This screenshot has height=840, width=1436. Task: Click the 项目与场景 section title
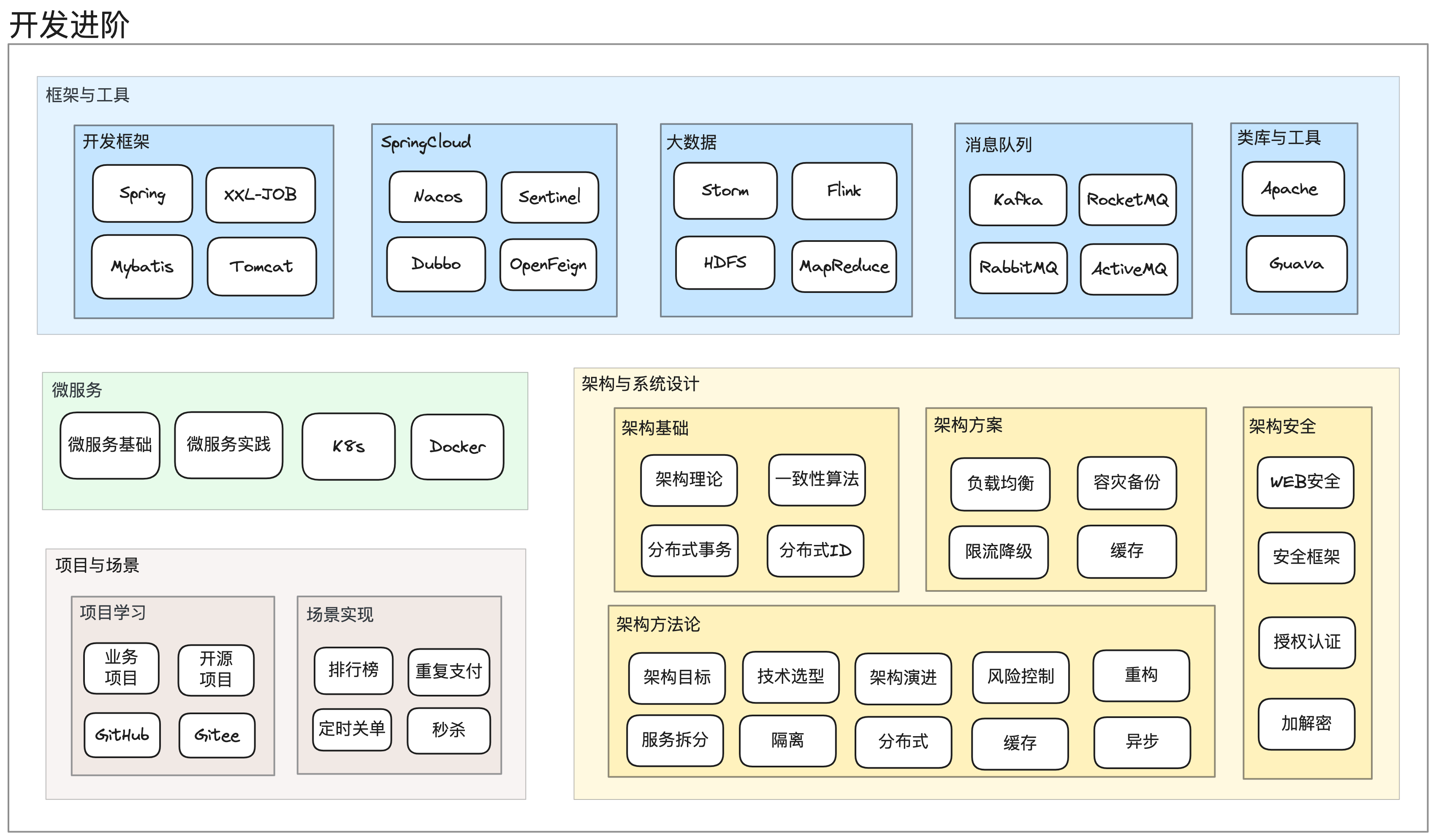click(98, 566)
